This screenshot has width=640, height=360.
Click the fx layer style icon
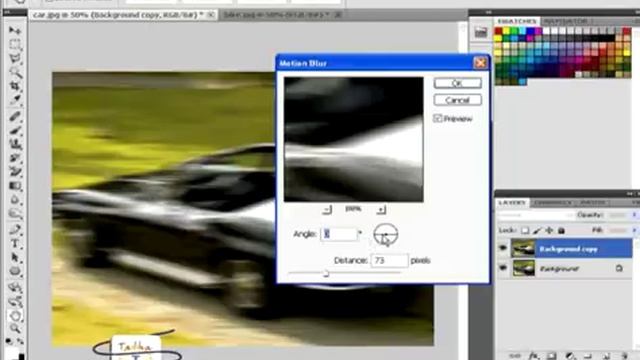pos(533,356)
